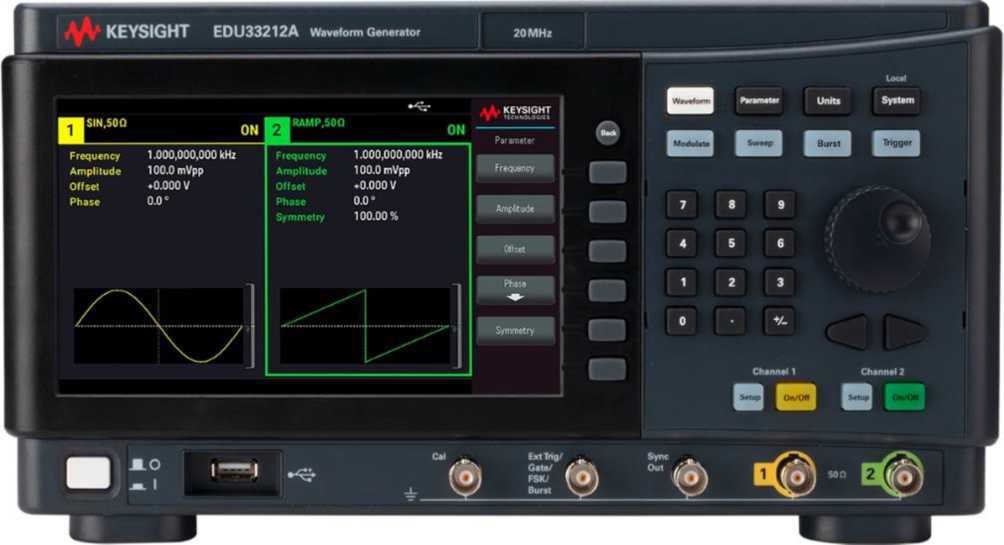This screenshot has height=545, width=1004.
Task: Click the channel 1 output connector
Action: [795, 476]
